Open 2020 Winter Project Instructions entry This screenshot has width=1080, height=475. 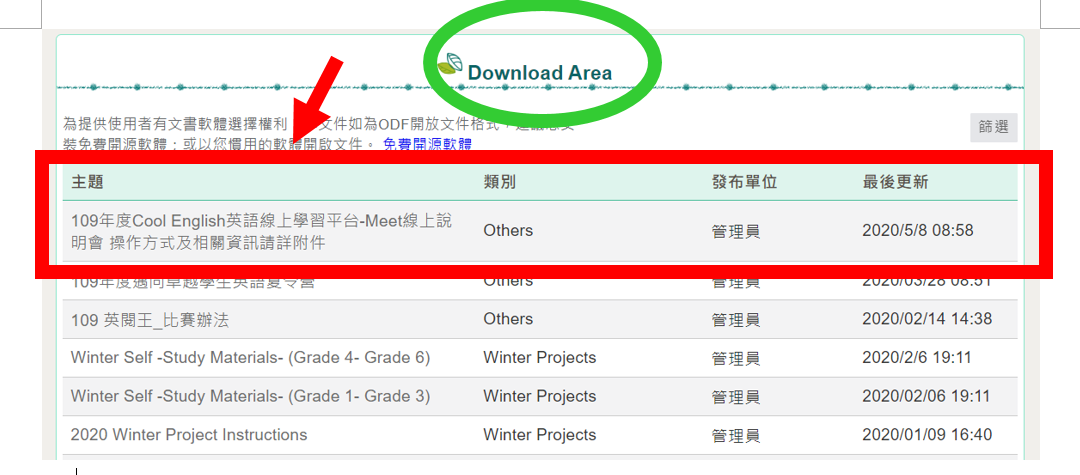tap(189, 435)
